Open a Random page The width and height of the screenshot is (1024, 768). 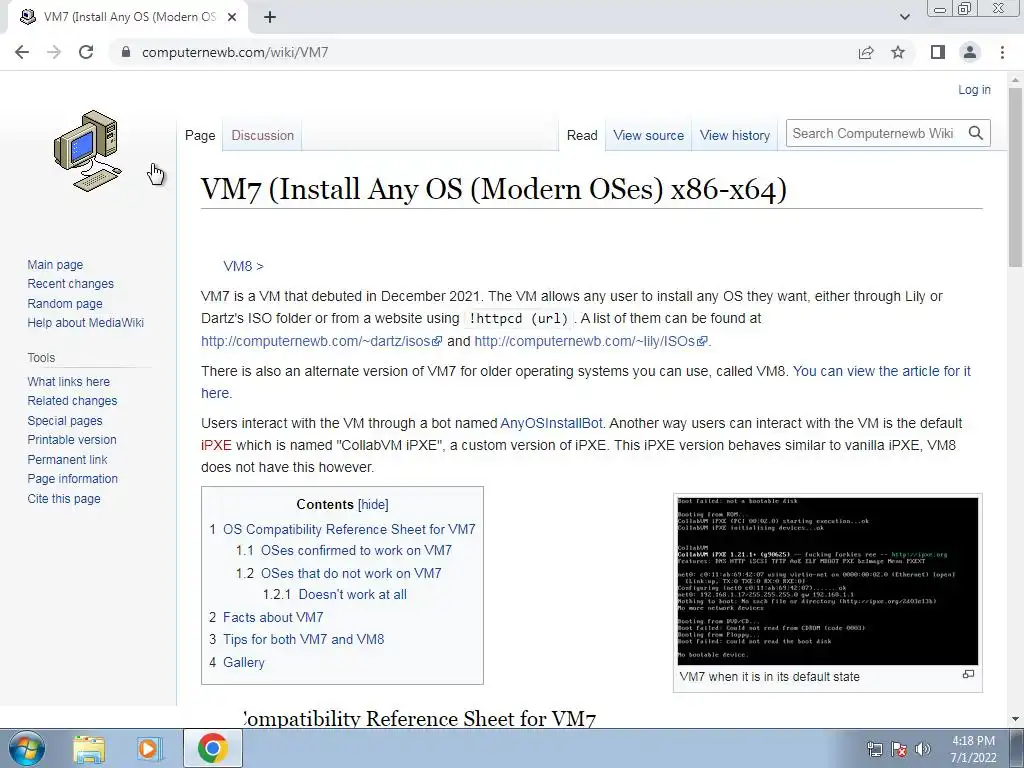(65, 303)
